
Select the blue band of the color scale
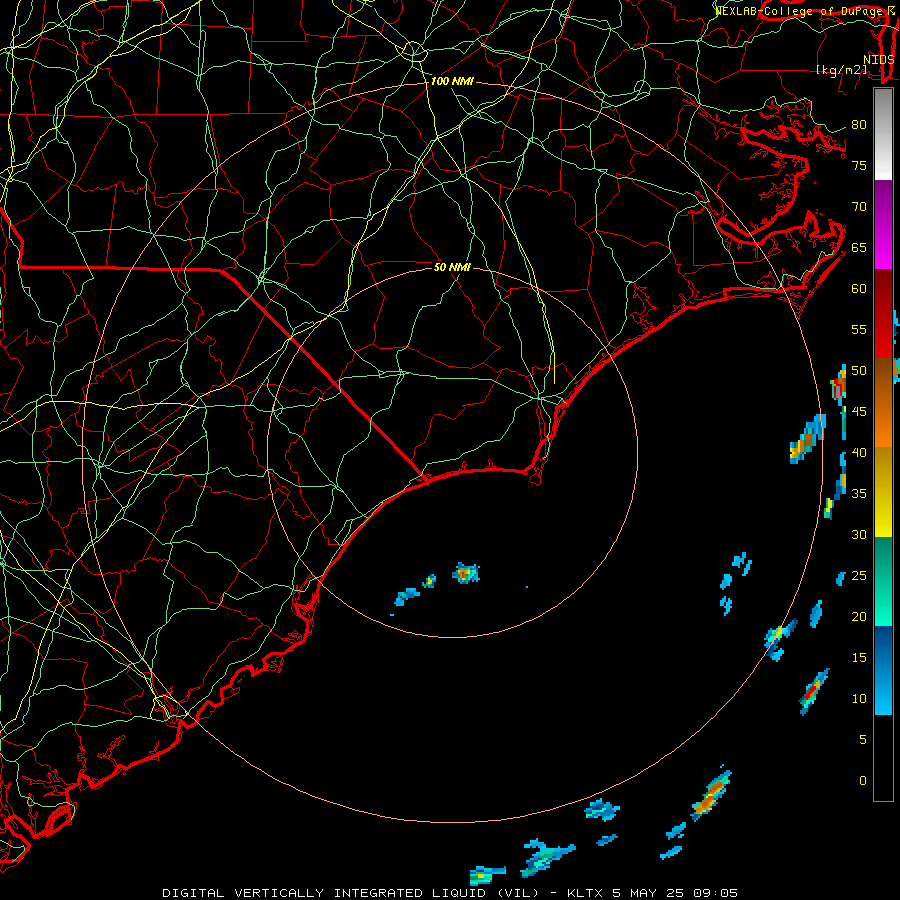point(883,670)
